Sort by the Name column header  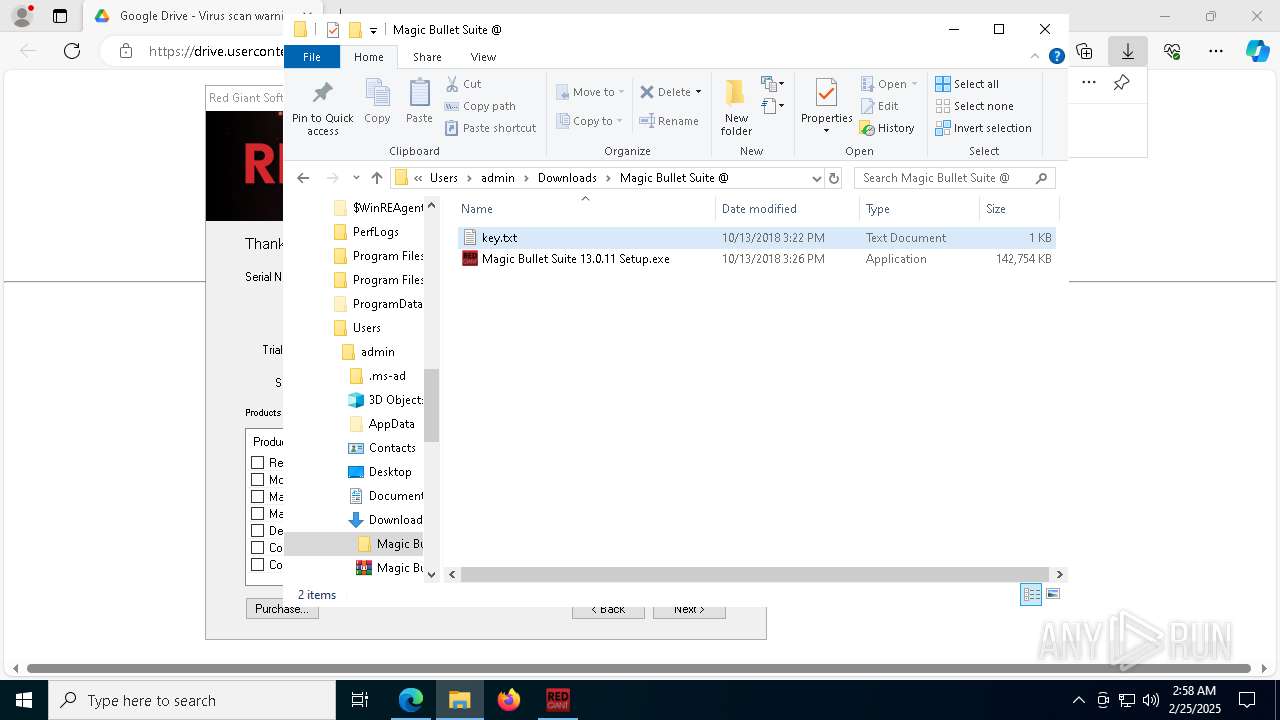click(586, 208)
